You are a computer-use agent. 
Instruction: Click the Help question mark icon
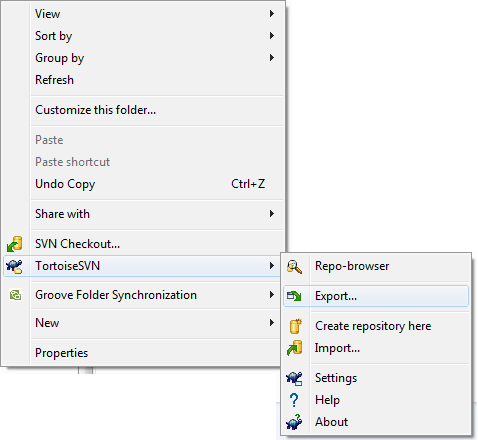pos(294,400)
